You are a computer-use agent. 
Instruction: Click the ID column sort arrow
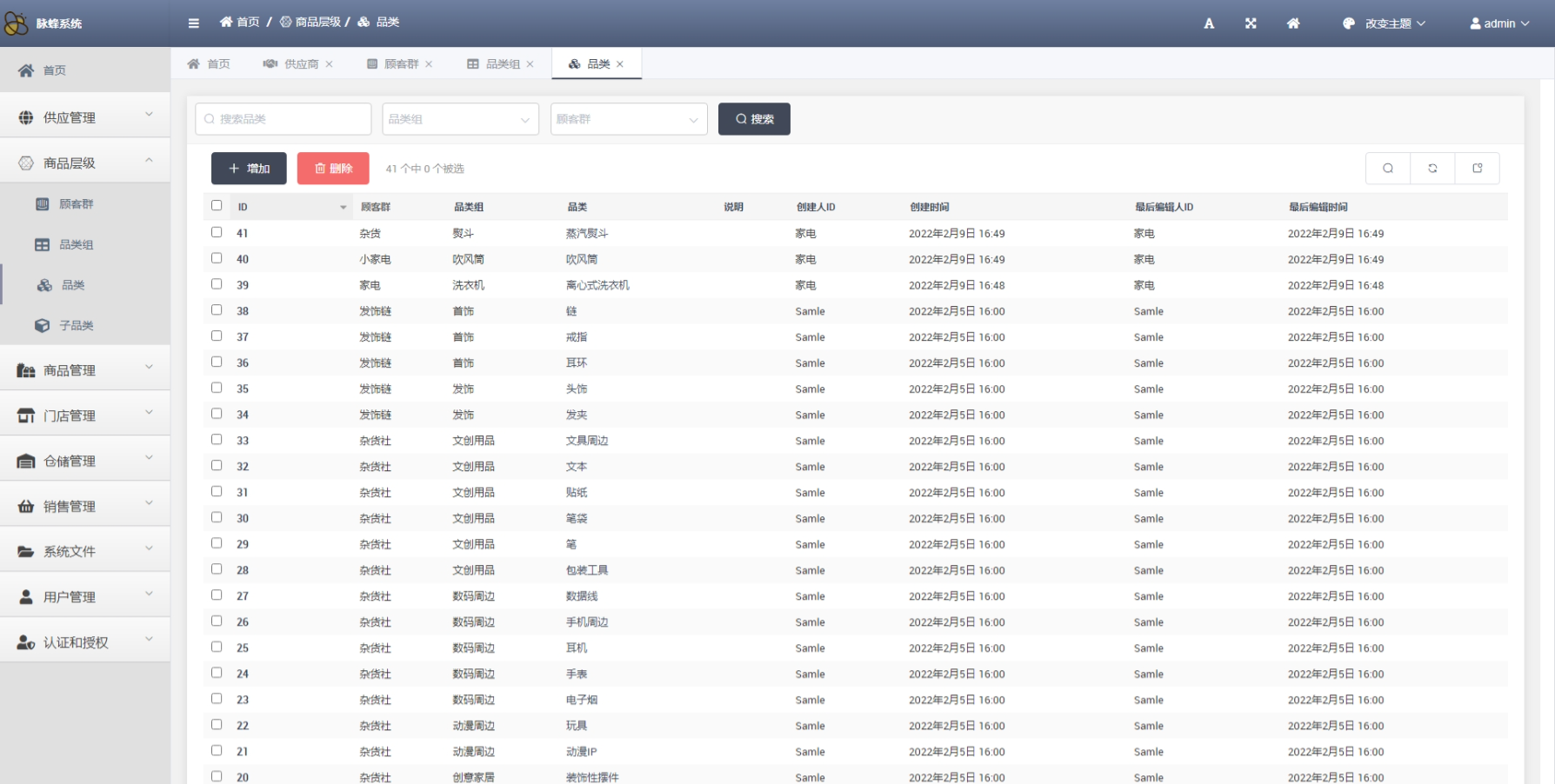point(344,208)
